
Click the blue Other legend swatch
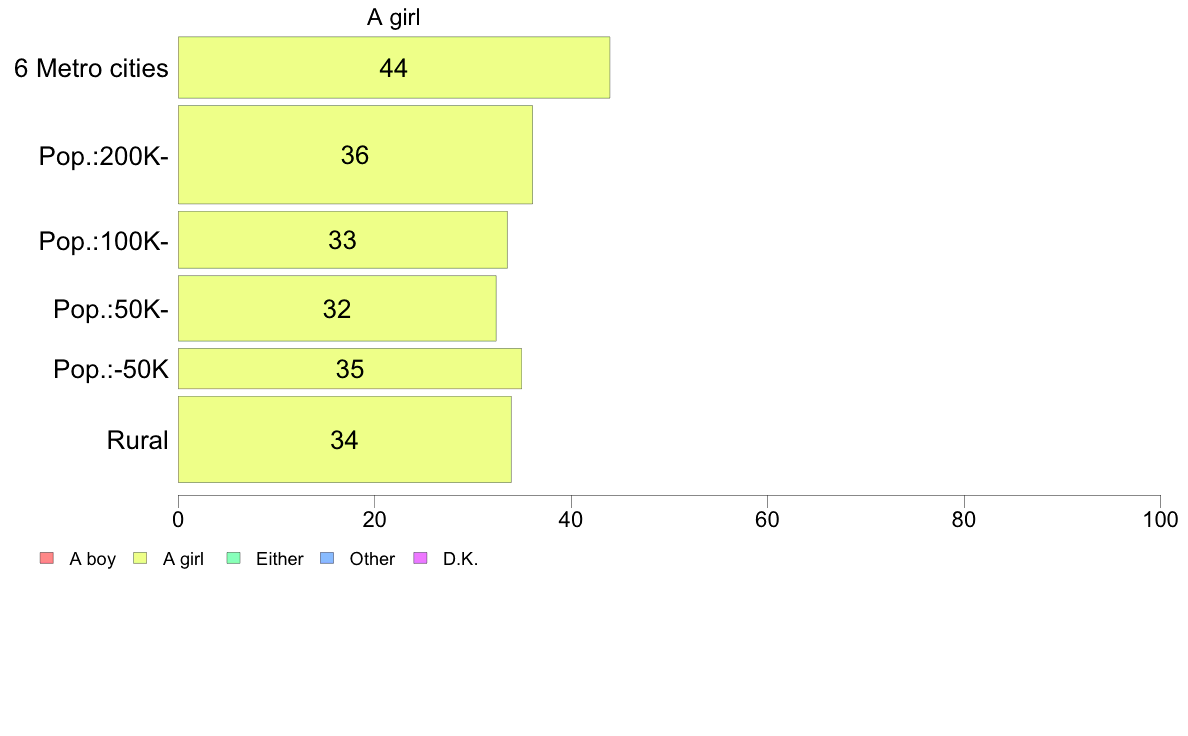pos(327,559)
